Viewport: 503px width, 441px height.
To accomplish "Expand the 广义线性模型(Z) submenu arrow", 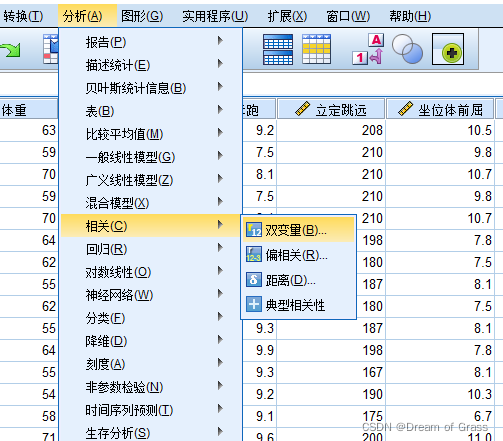I will 220,179.
